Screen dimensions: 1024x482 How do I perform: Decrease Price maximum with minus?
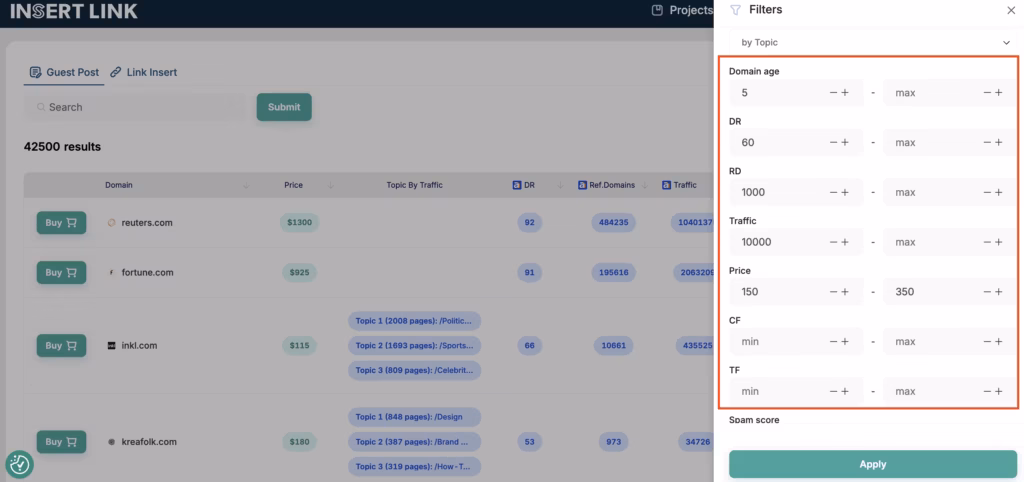click(987, 292)
